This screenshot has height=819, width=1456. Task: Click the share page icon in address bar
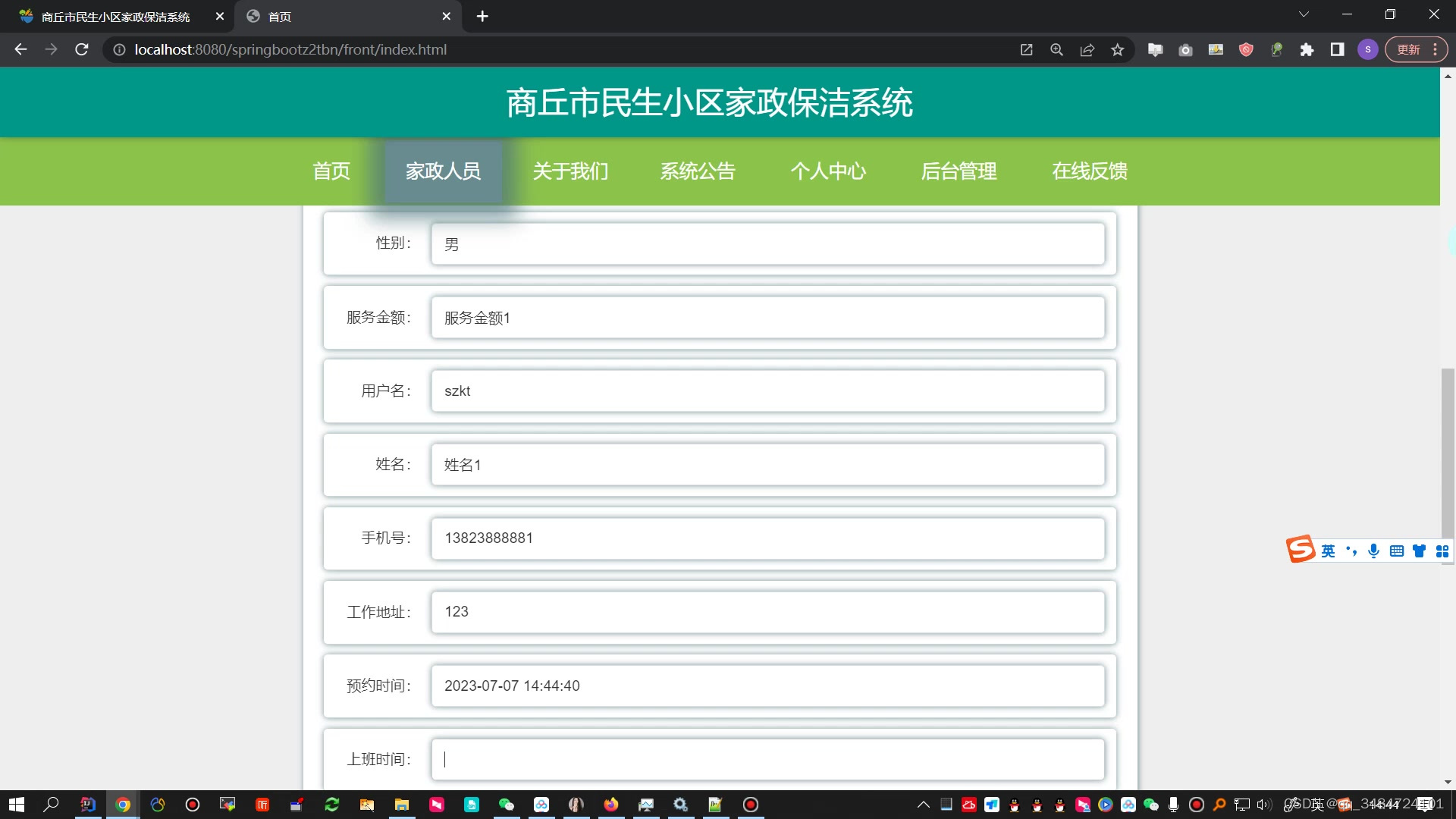click(1087, 50)
